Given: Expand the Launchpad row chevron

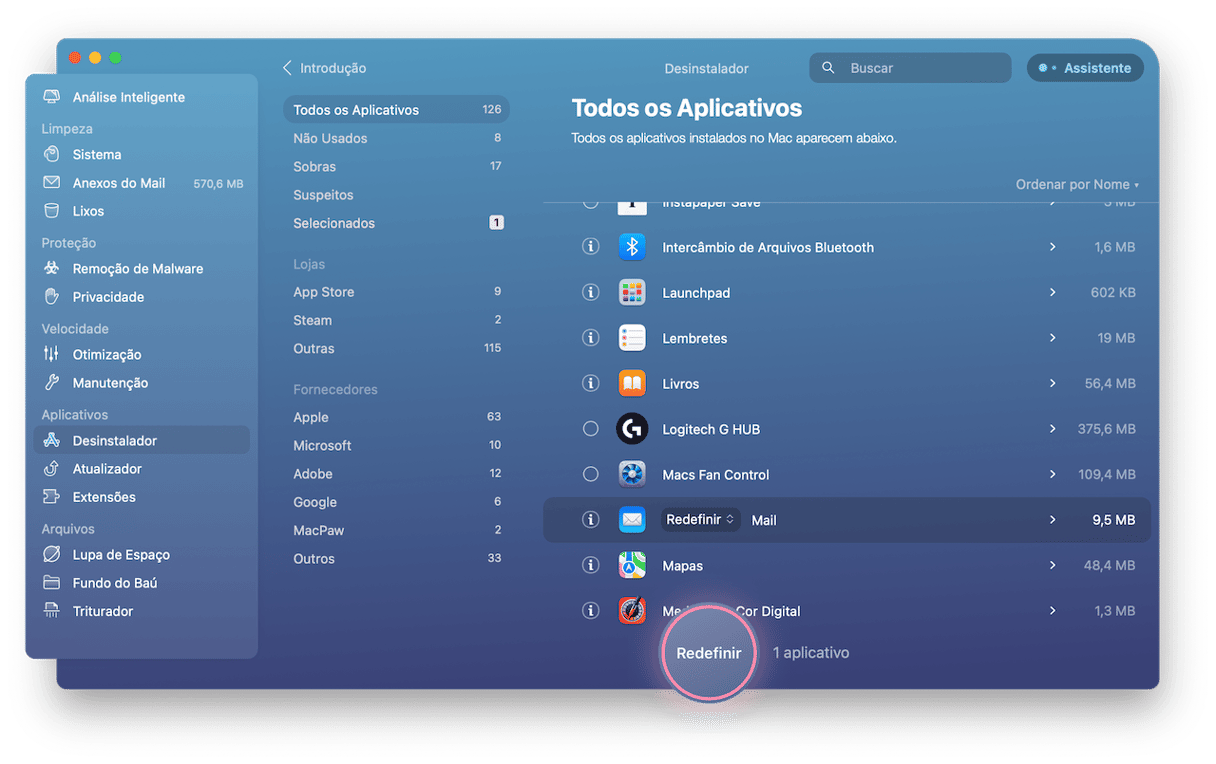Looking at the screenshot, I should point(1052,293).
